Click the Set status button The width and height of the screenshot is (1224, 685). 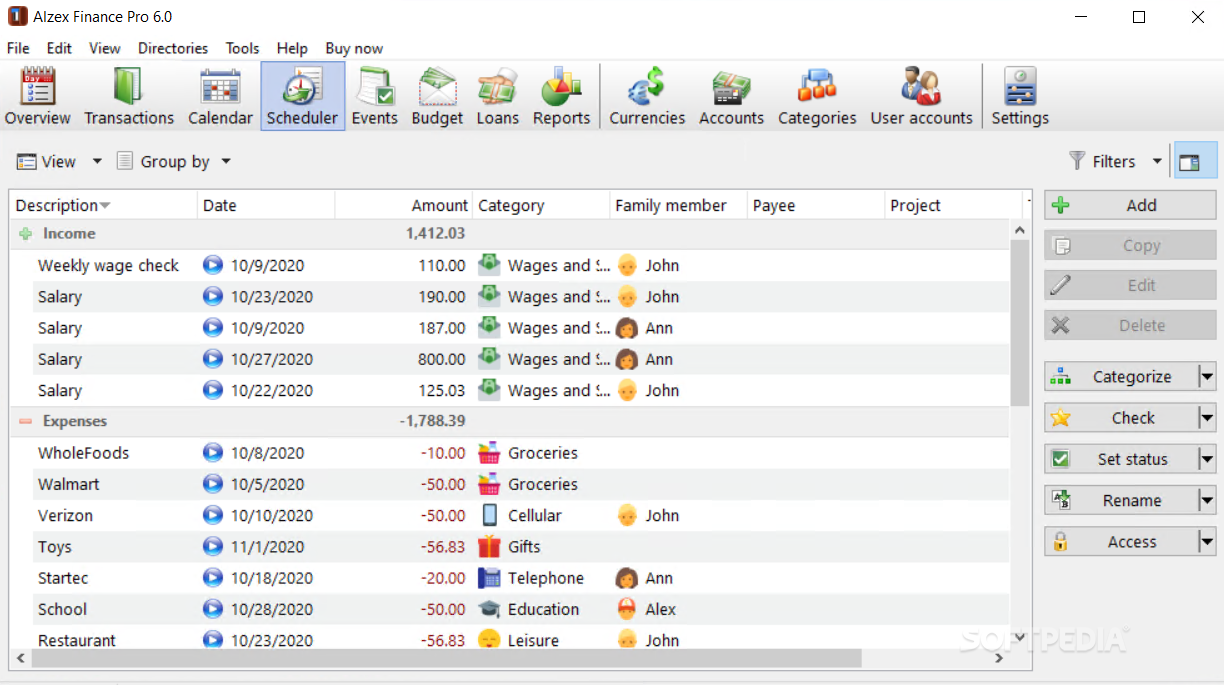pyautogui.click(x=1121, y=459)
